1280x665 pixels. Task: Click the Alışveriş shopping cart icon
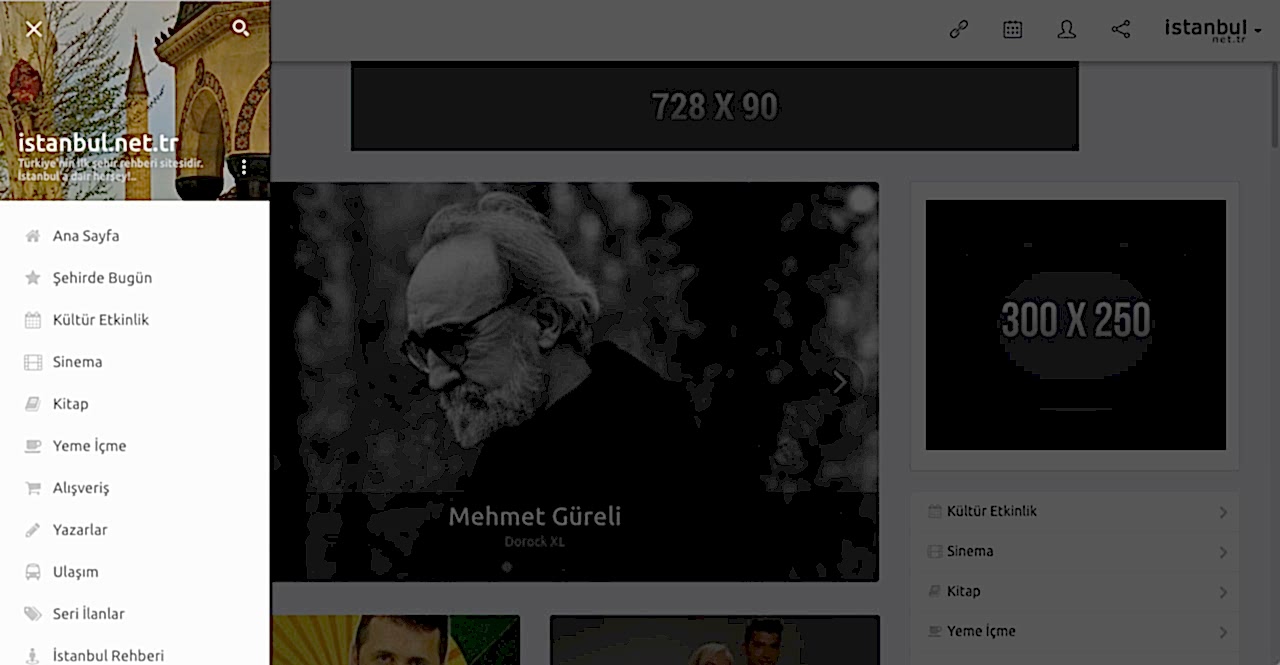33,488
